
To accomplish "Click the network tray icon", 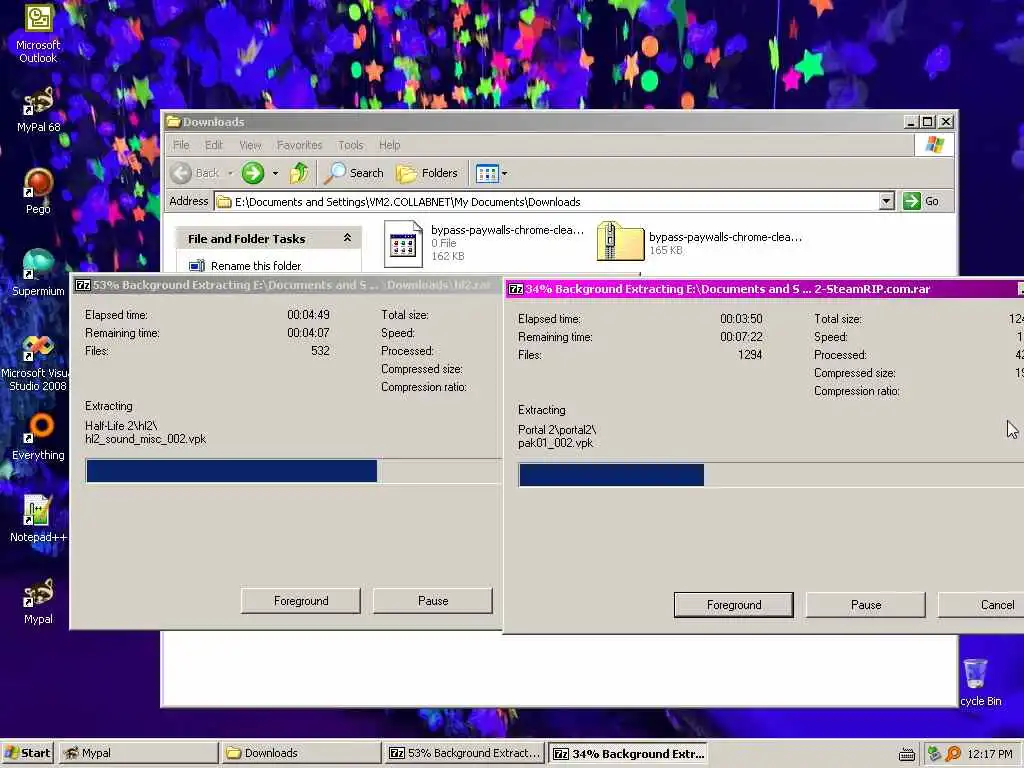I will coord(934,754).
